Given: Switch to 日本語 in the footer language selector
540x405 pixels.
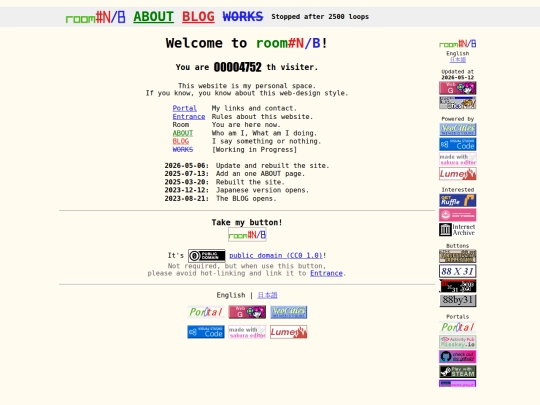Looking at the screenshot, I should click(x=268, y=295).
